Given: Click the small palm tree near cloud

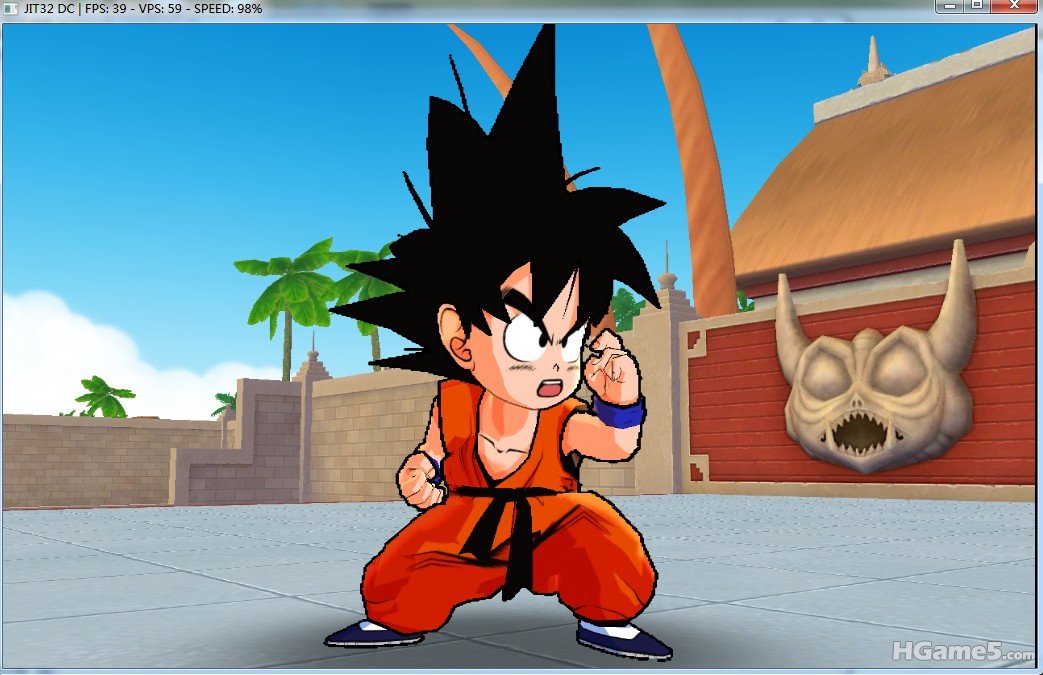Looking at the screenshot, I should click(x=103, y=396).
